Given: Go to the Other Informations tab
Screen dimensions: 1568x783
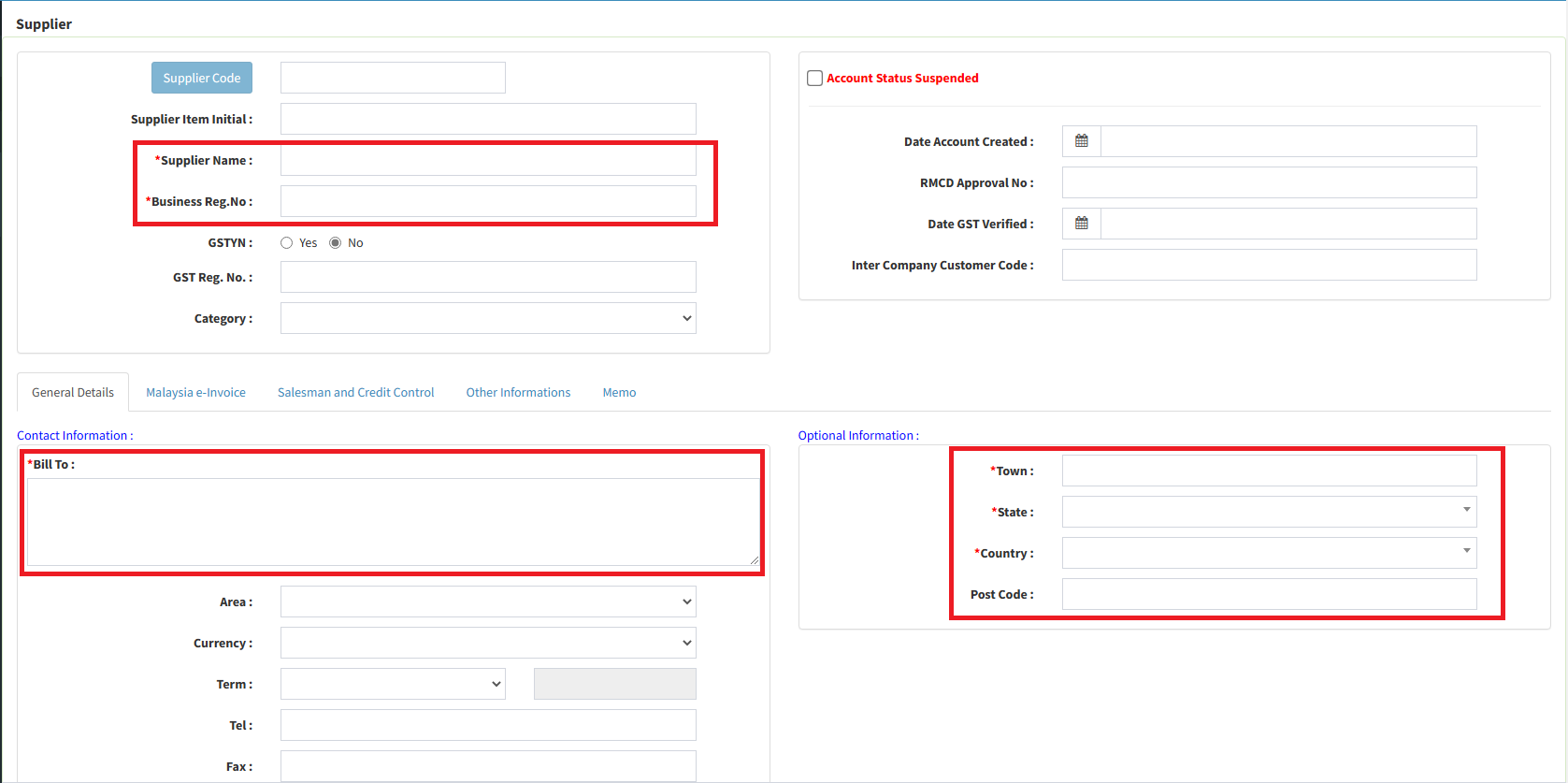Looking at the screenshot, I should tap(518, 393).
